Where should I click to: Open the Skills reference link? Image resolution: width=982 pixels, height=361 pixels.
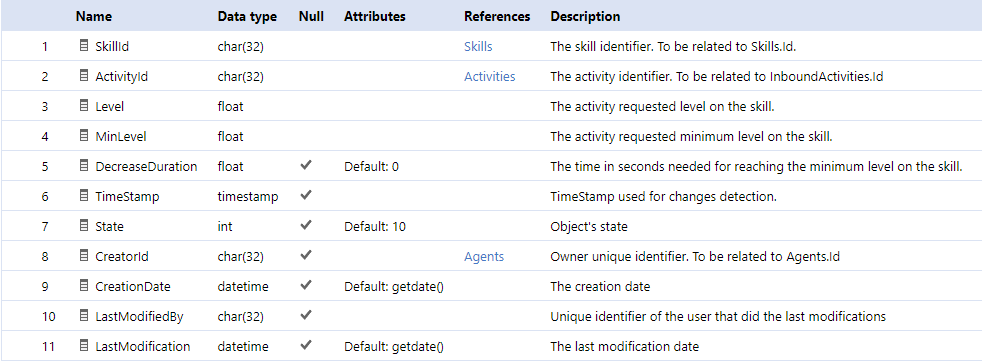(x=478, y=46)
